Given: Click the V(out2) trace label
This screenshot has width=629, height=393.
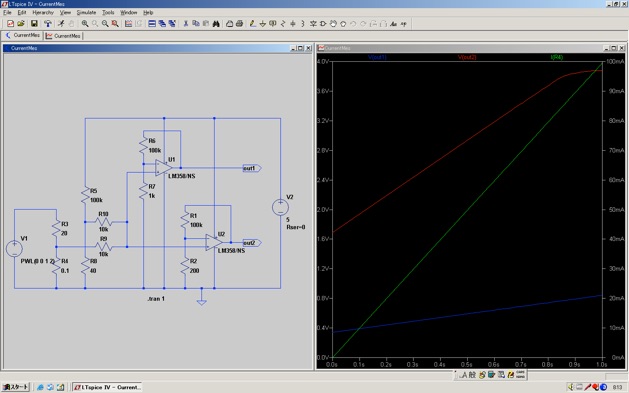Looking at the screenshot, I should (x=467, y=57).
